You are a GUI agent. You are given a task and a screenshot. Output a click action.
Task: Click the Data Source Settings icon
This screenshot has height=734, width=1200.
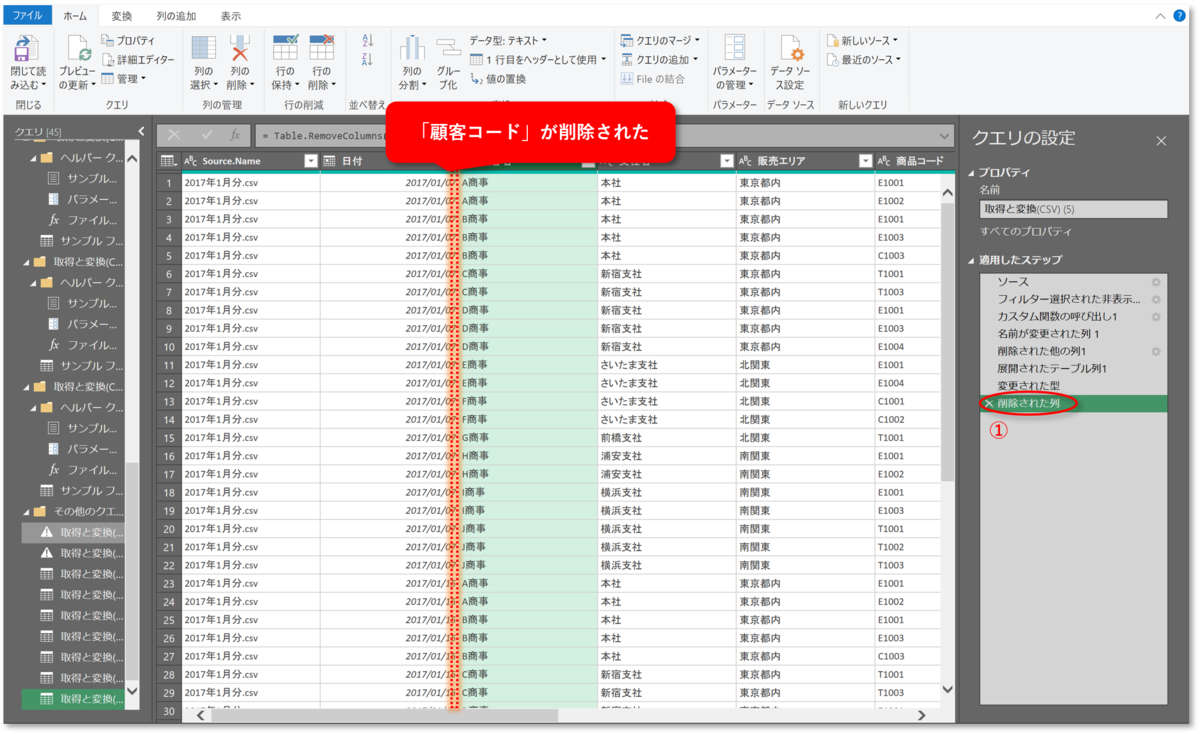(790, 46)
